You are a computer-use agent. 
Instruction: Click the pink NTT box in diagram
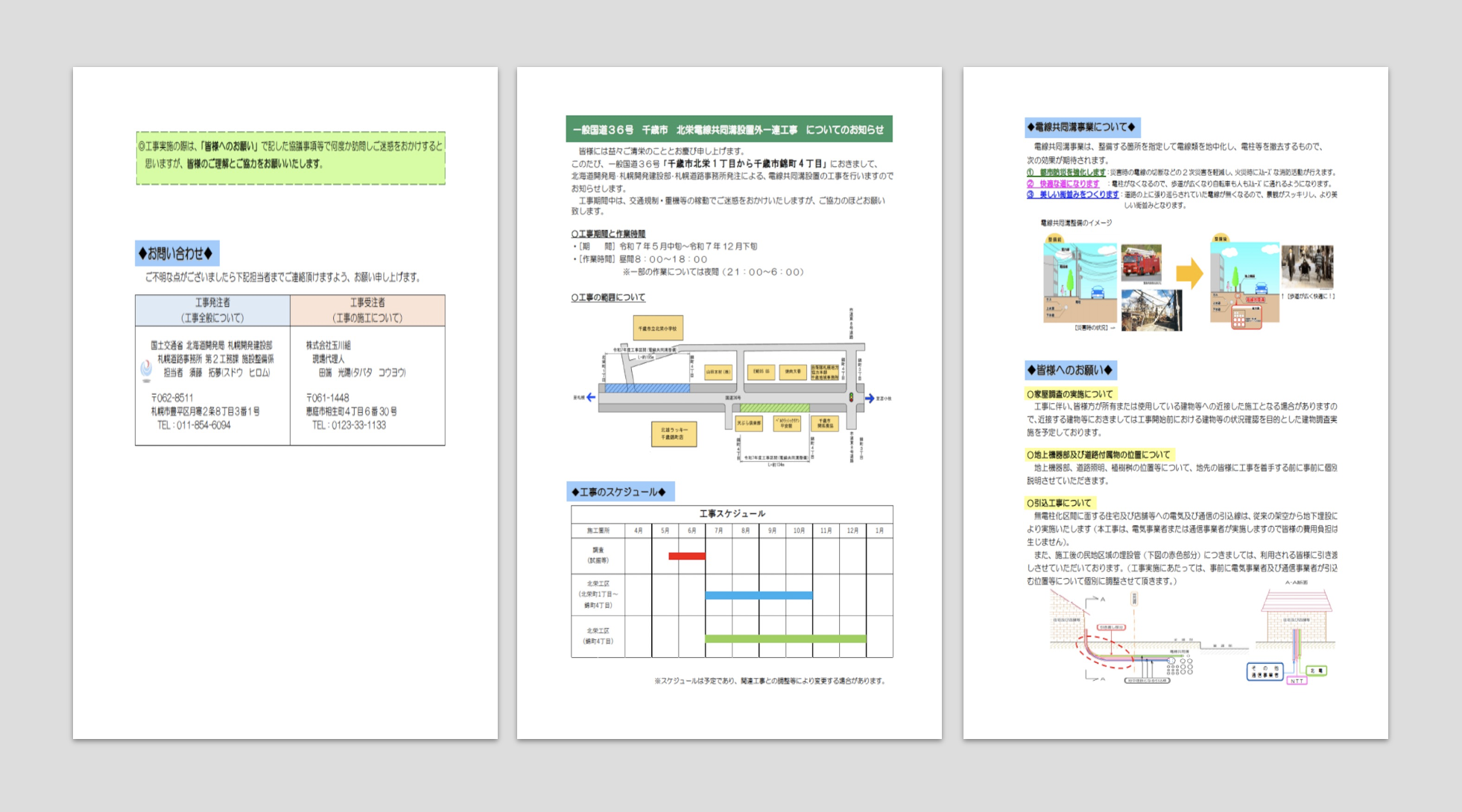pos(1297,681)
